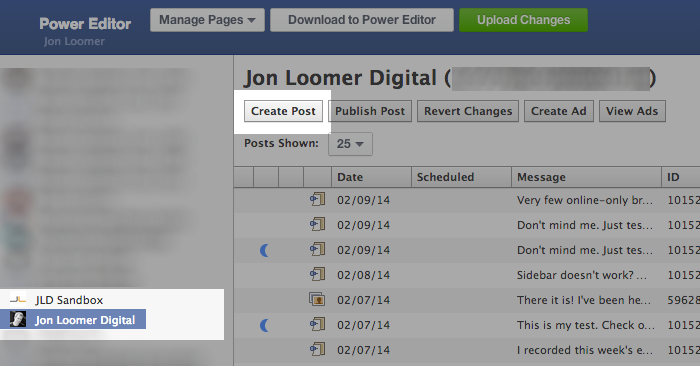Click moon icon on 'This is my test' row
Screen dimensions: 700x366
point(264,325)
